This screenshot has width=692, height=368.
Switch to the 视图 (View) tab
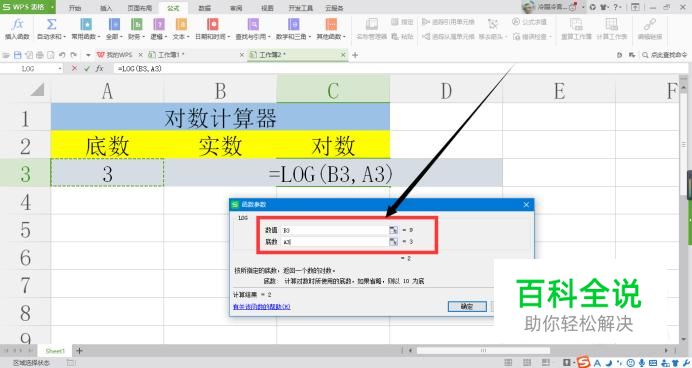click(267, 8)
